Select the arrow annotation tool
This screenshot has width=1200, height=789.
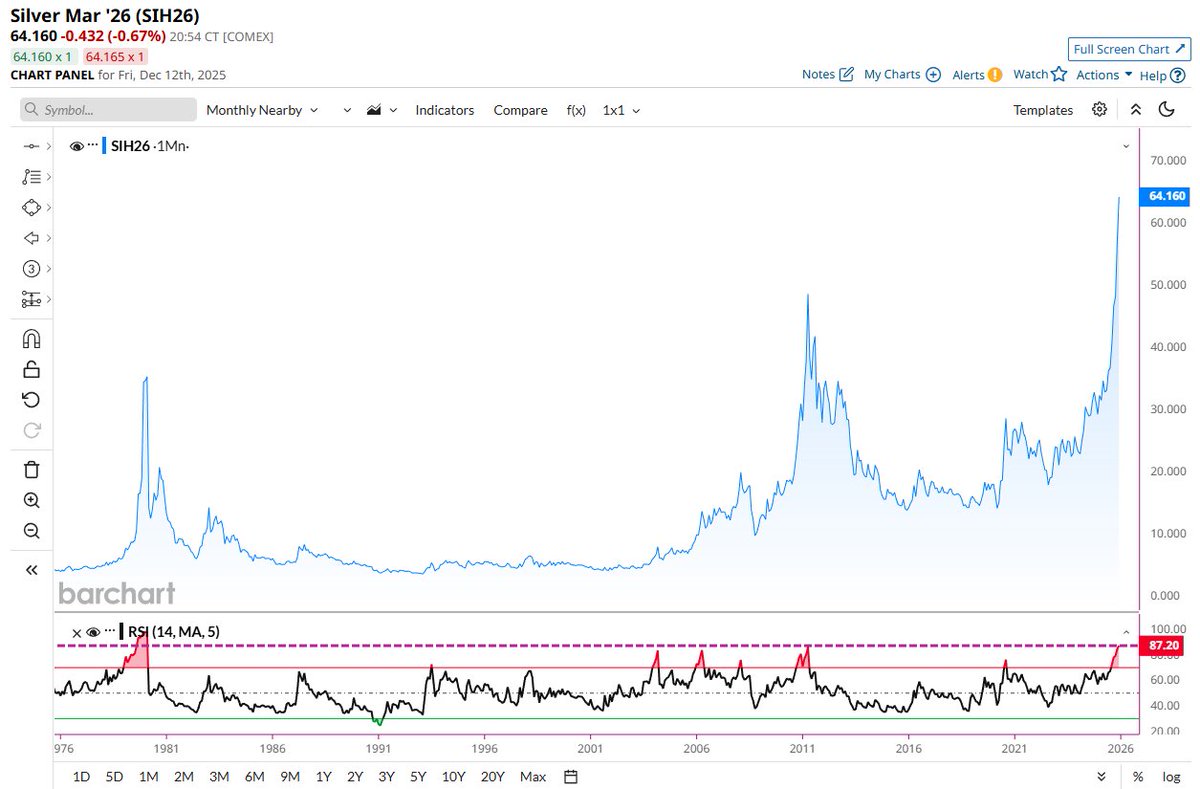30,238
